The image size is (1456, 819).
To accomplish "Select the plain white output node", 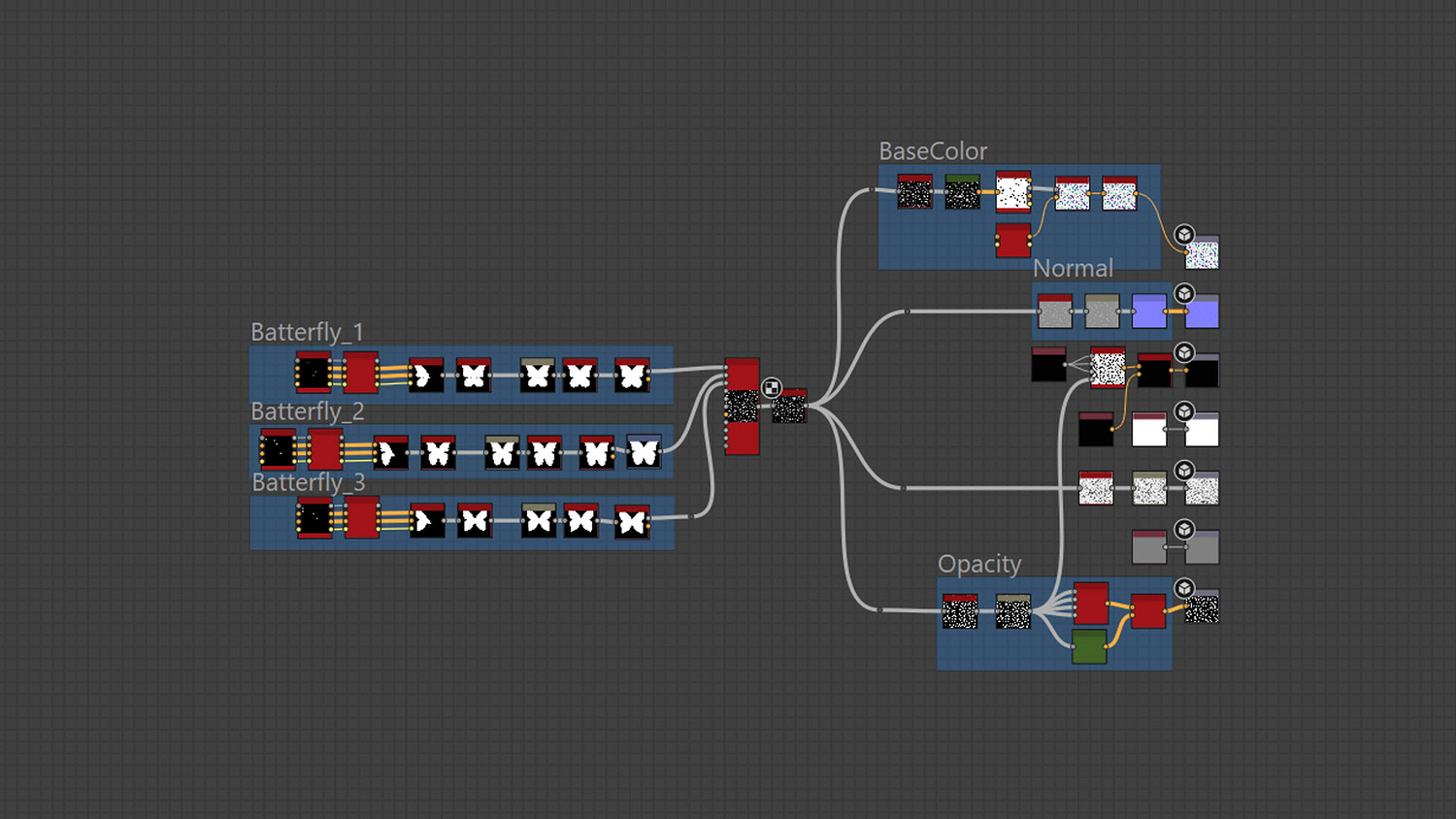I will pos(1202,429).
